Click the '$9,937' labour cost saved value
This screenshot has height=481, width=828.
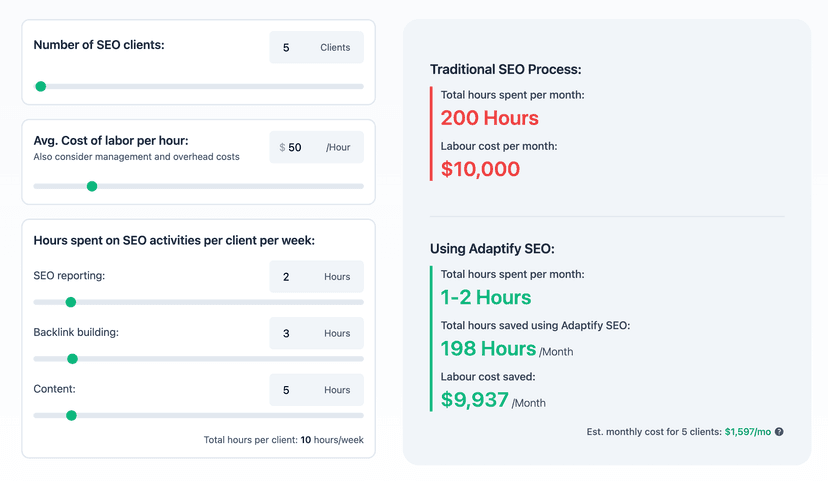pos(475,400)
